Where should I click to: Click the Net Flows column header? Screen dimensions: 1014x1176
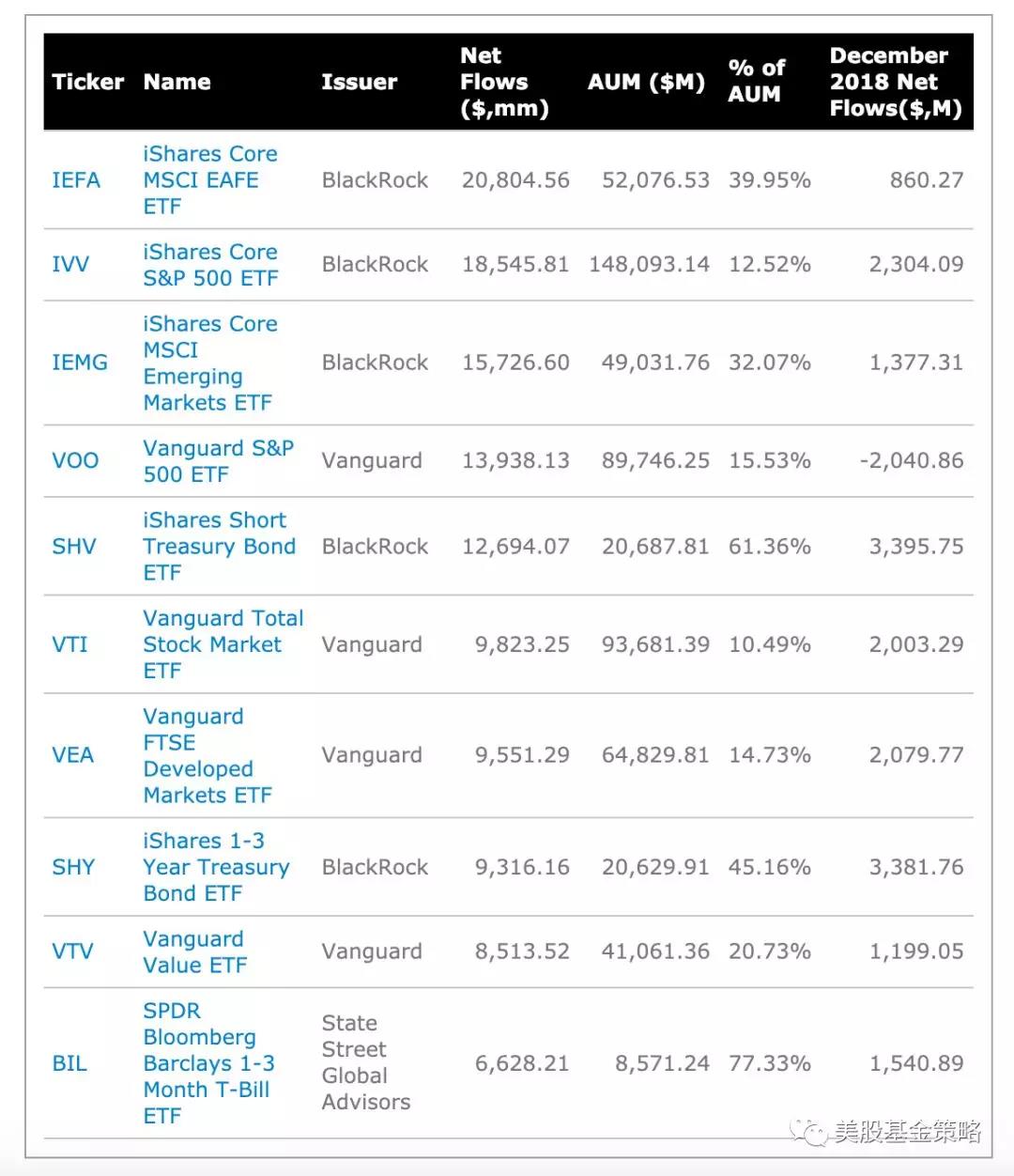pos(503,82)
